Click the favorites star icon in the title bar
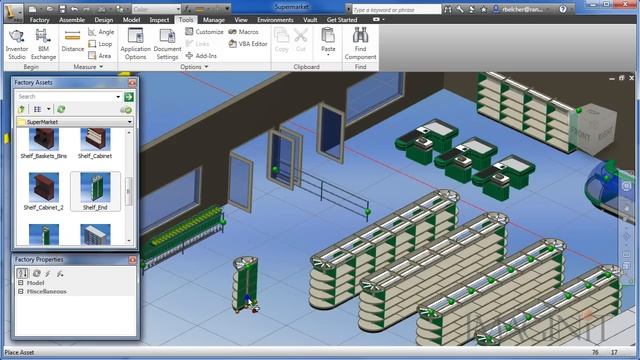Image resolution: width=640 pixels, height=360 pixels. (484, 9)
